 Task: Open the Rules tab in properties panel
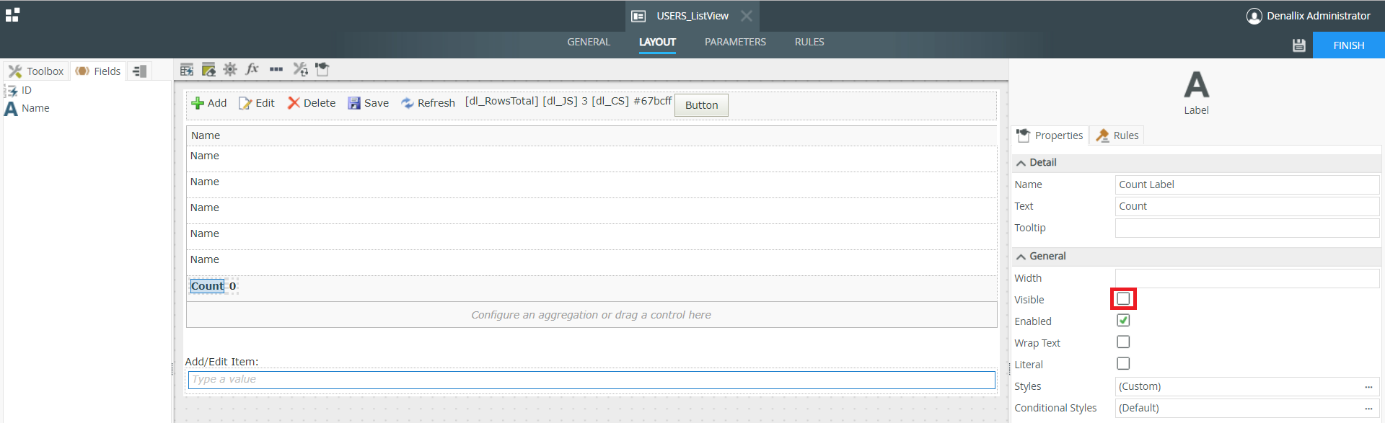tap(1118, 135)
